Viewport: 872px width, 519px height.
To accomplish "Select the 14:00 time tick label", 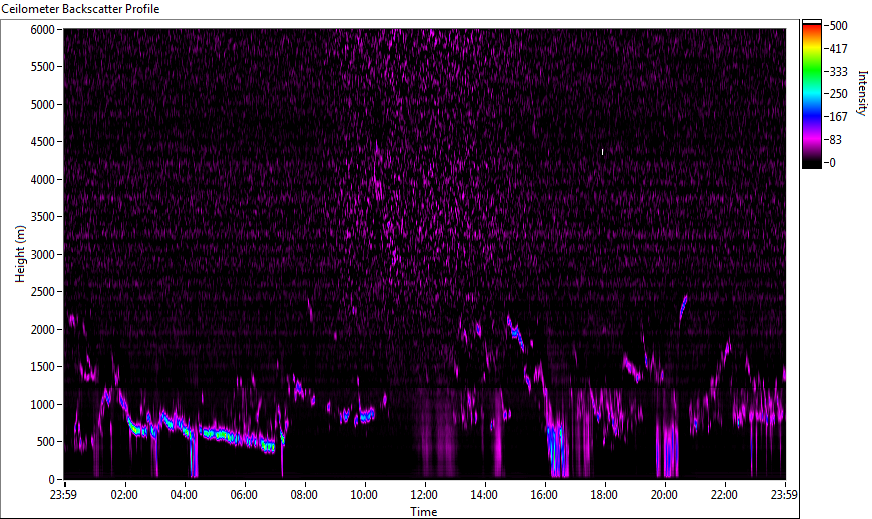I will pyautogui.click(x=484, y=495).
